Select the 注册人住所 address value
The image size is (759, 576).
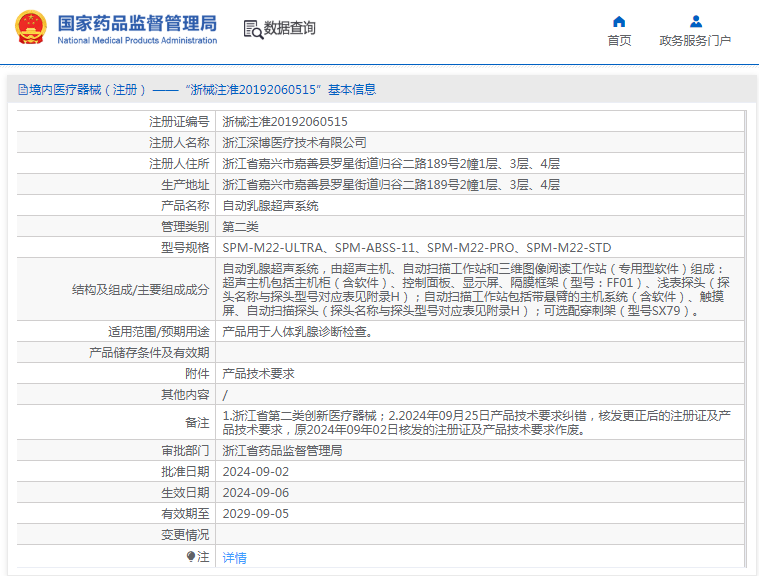coord(391,164)
